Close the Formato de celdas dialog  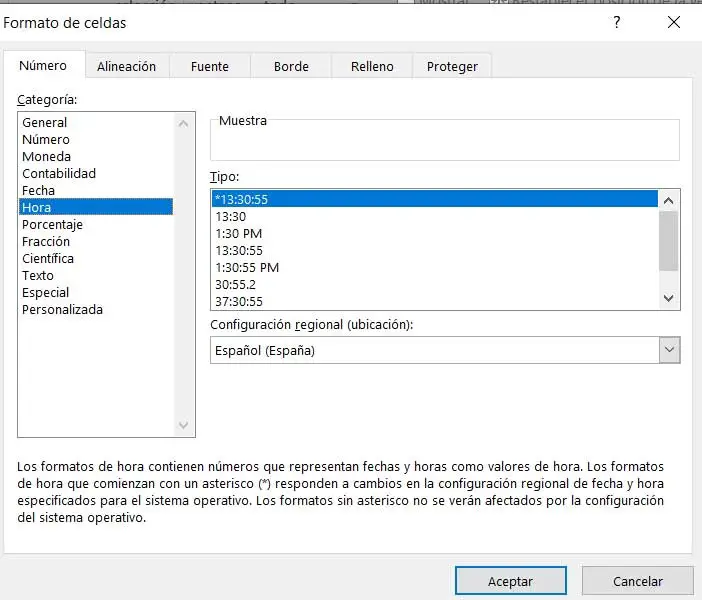[673, 22]
